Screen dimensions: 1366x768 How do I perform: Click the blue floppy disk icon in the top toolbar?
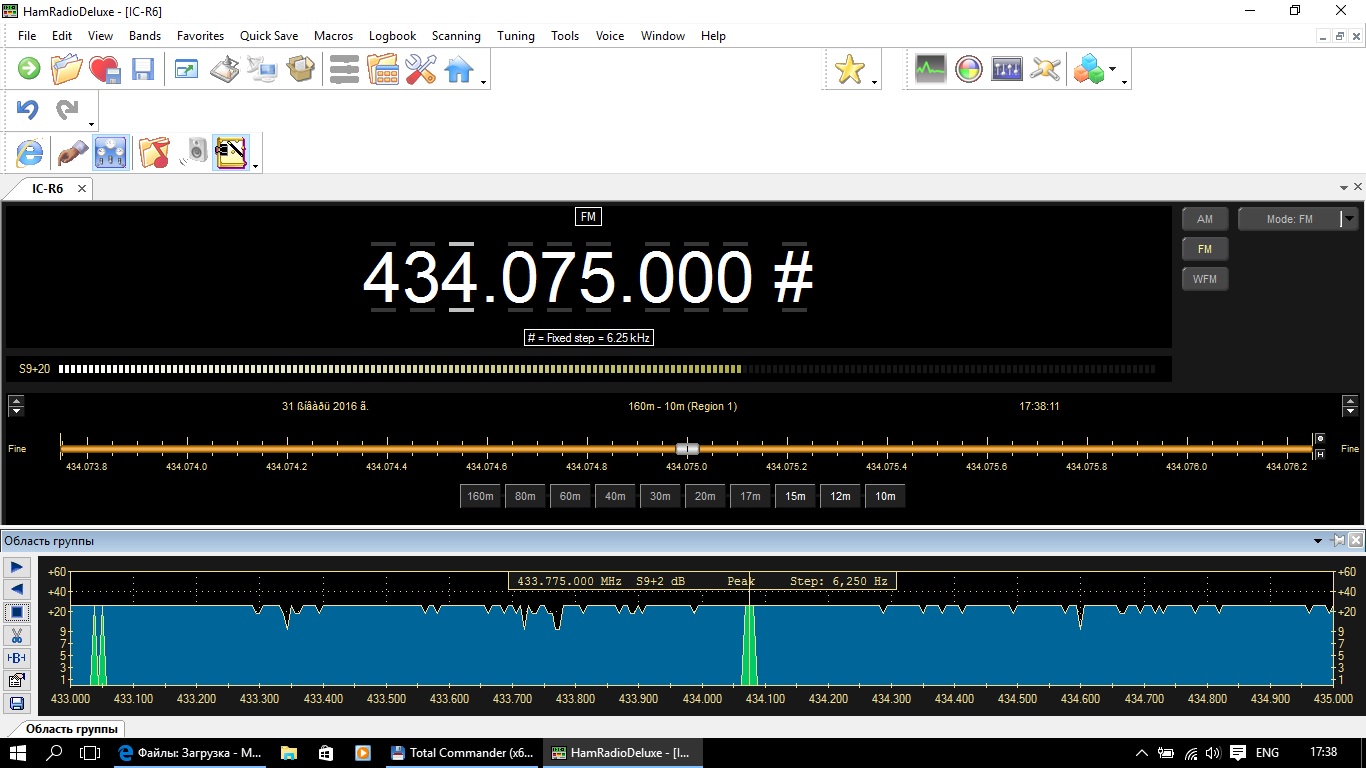click(143, 69)
